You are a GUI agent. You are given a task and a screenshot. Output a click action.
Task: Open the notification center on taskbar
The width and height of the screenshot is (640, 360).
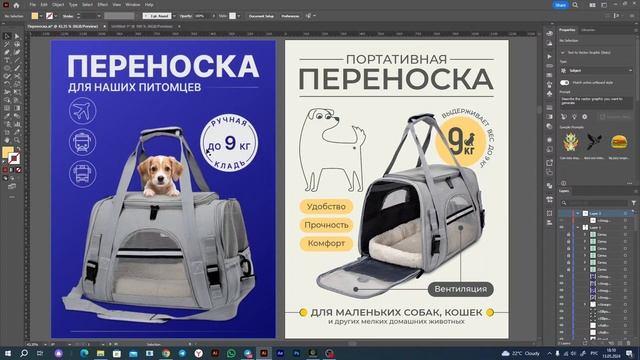click(x=629, y=353)
